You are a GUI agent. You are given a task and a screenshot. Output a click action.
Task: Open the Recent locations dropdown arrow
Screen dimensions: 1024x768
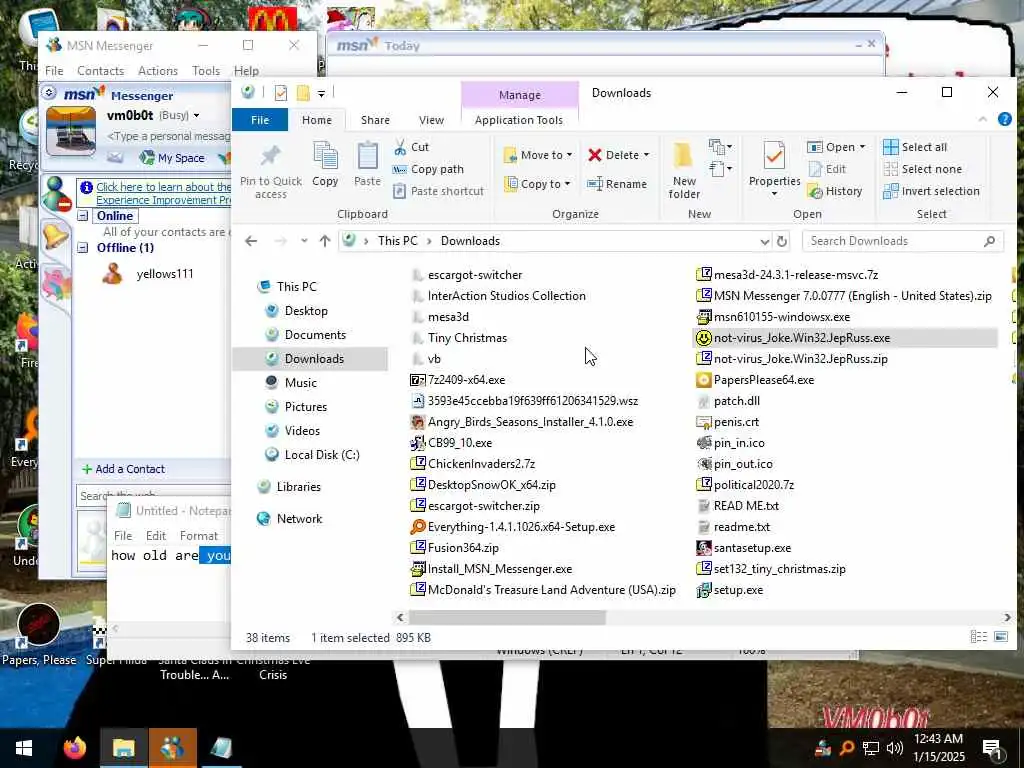pyautogui.click(x=304, y=241)
